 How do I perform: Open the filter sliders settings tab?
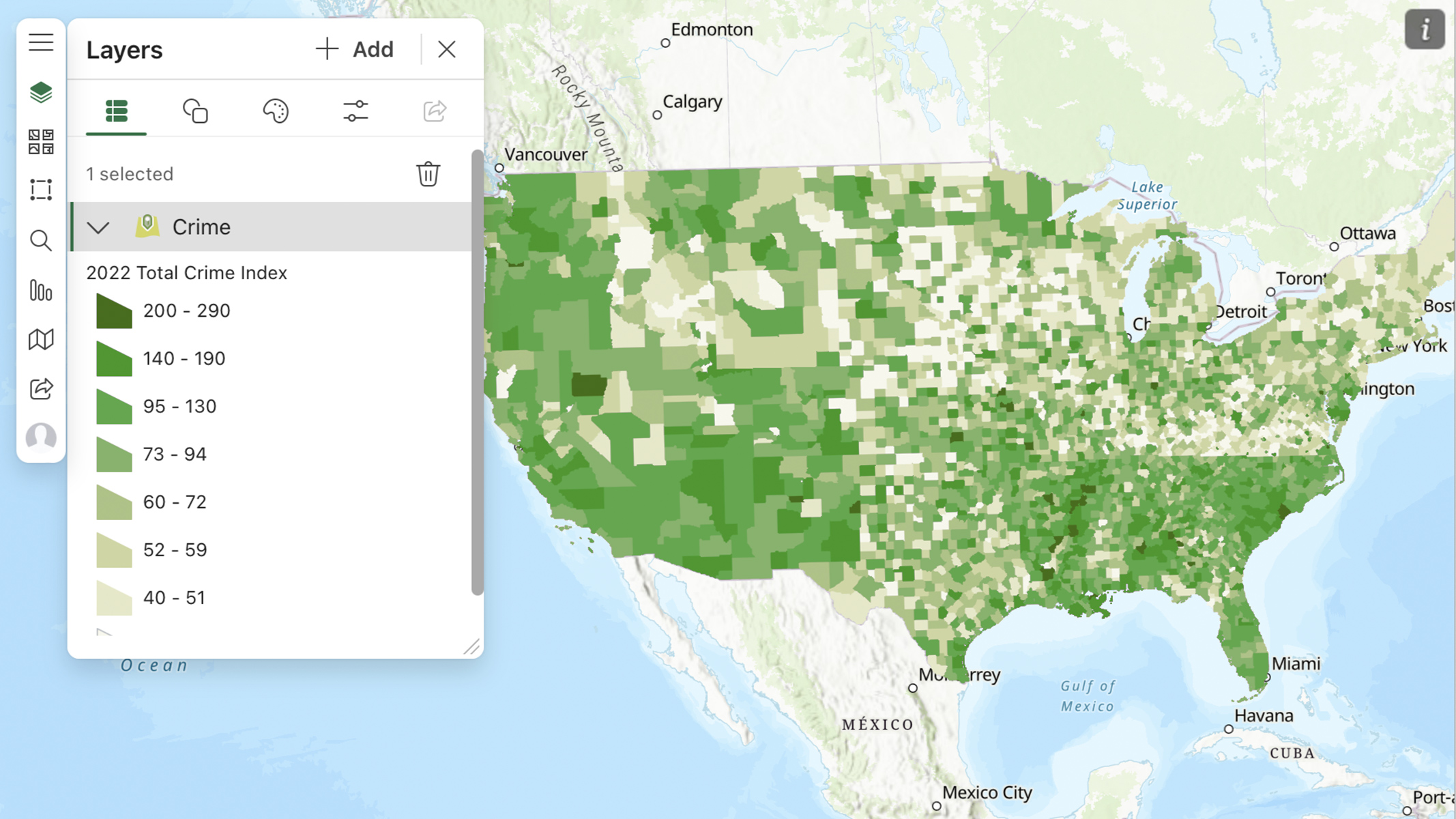[355, 111]
